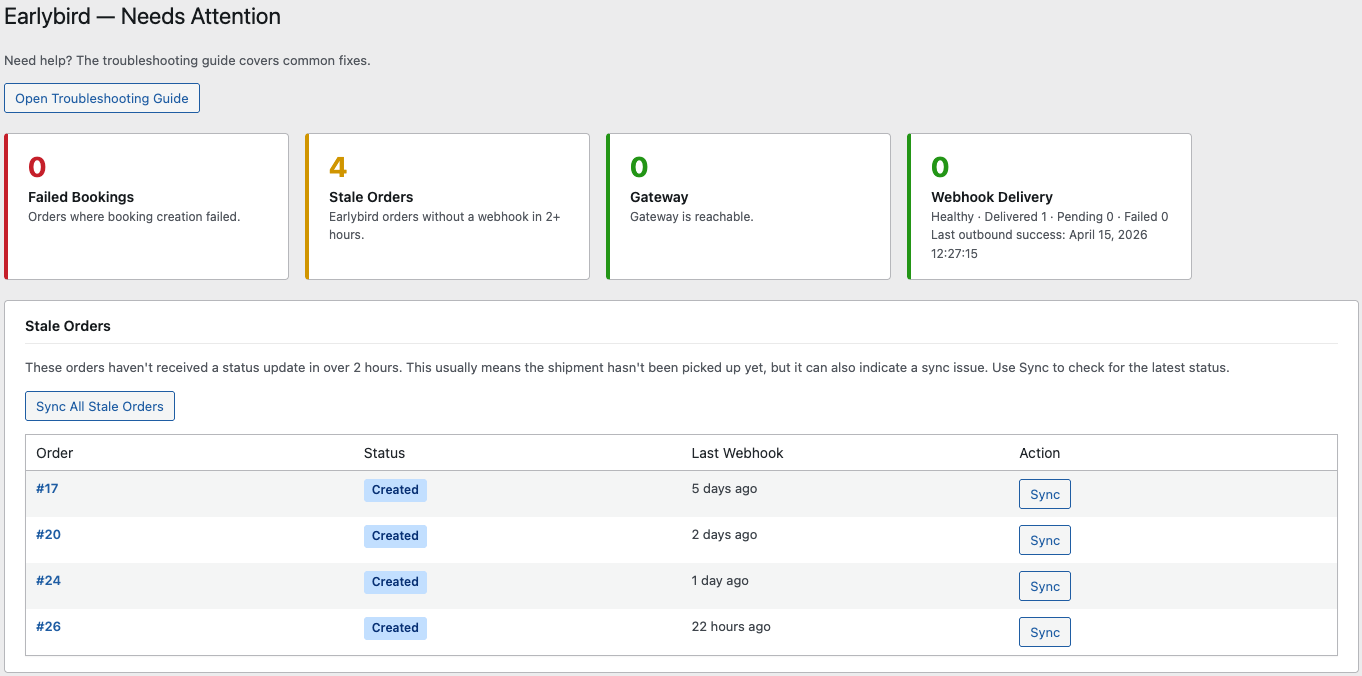This screenshot has width=1362, height=676.
Task: Sync order #17
Action: coord(1045,494)
